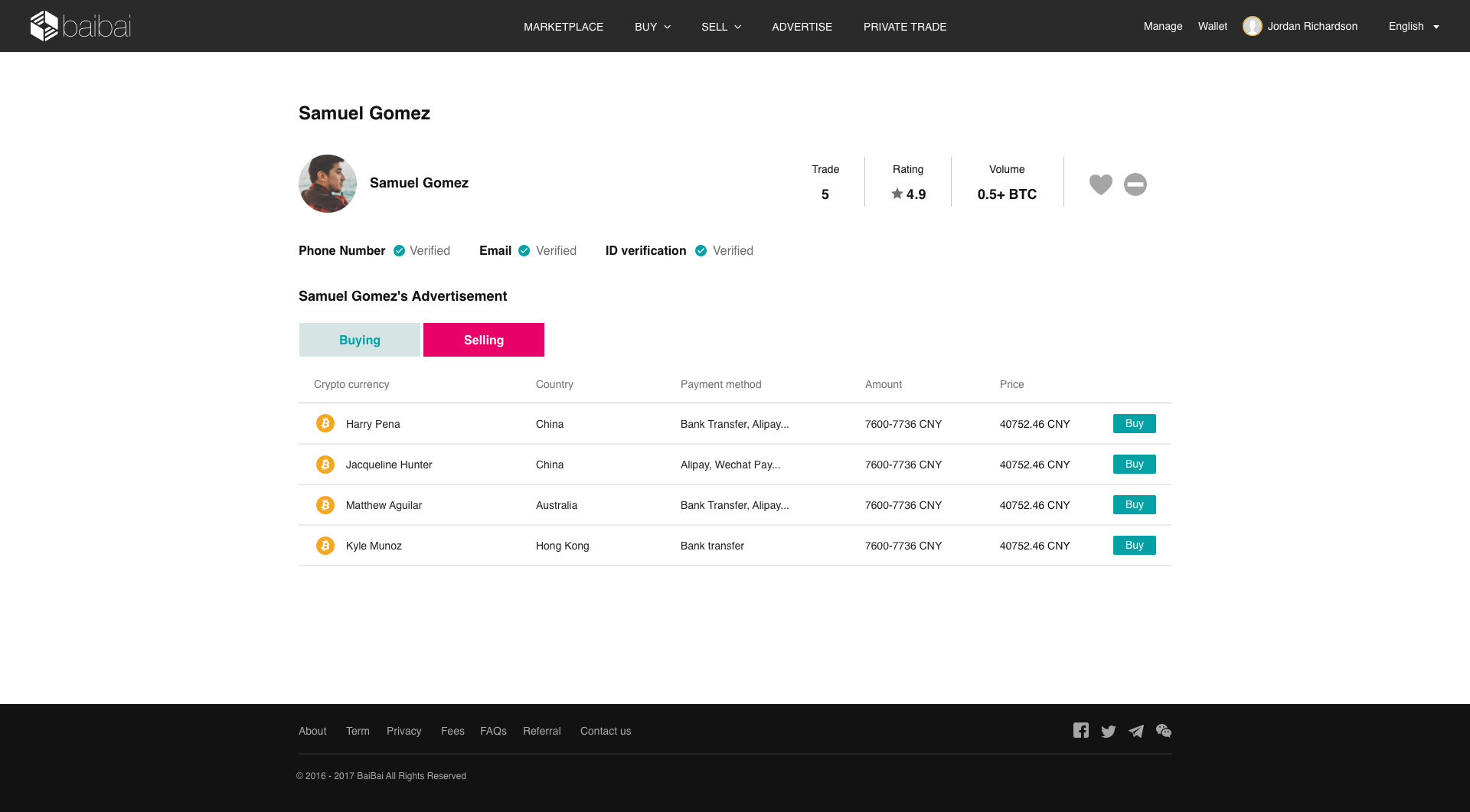Open the Twitter social icon
The image size is (1470, 812).
click(1108, 731)
